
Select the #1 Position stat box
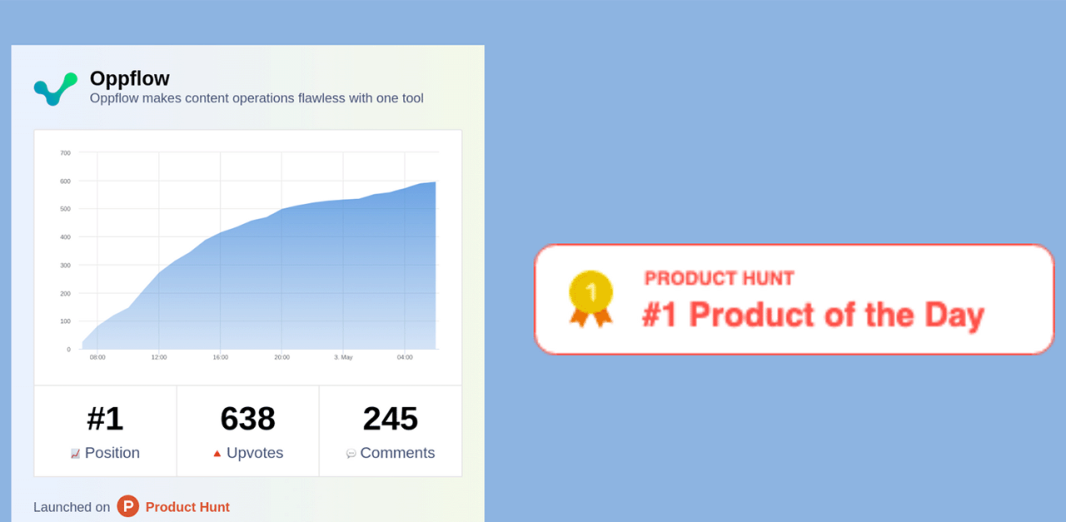coord(105,431)
